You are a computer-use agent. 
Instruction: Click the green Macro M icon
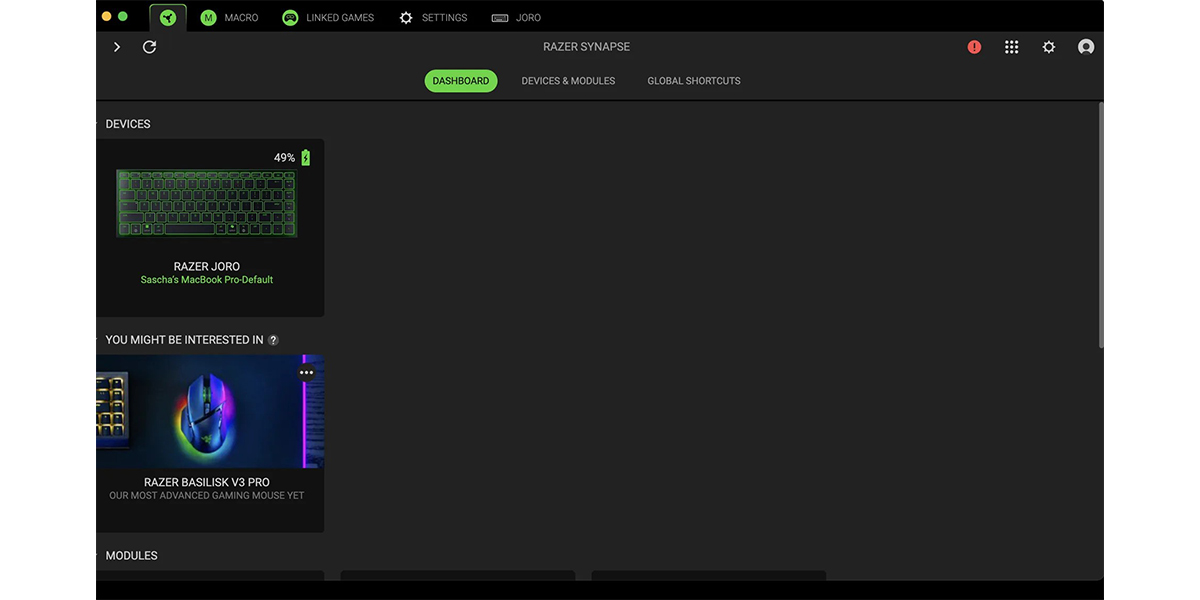click(208, 18)
